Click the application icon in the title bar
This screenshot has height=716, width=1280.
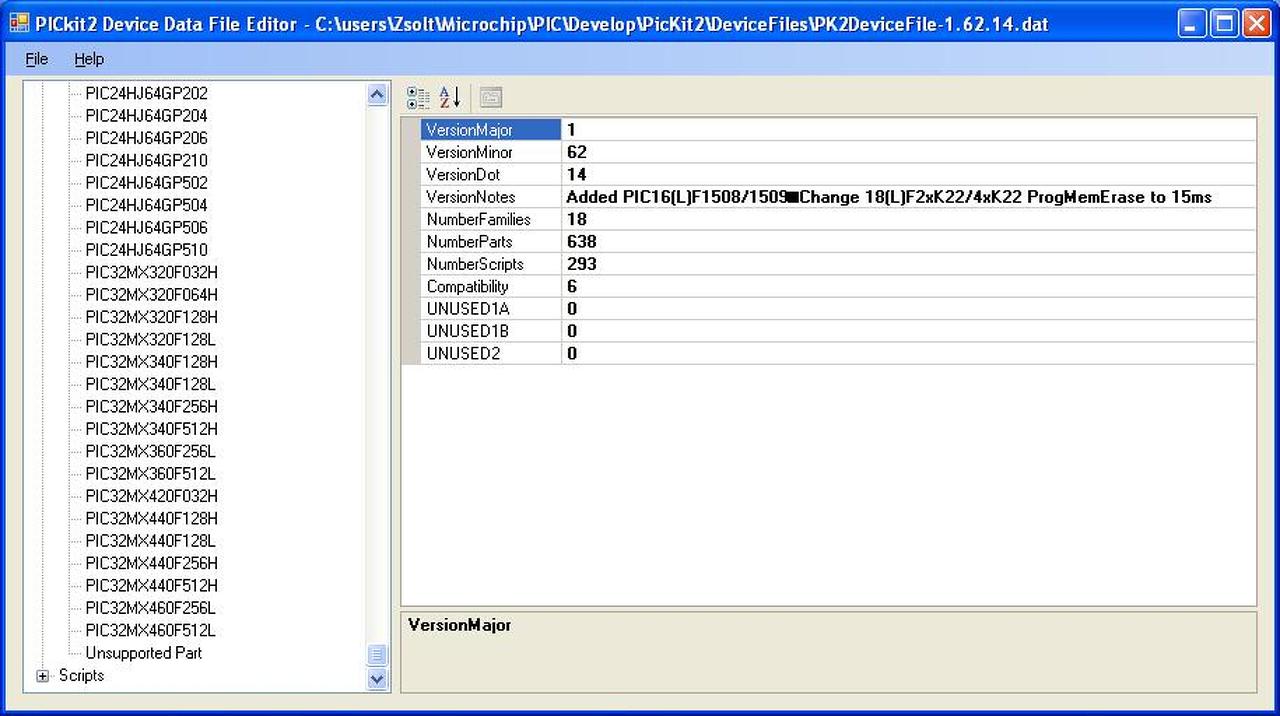pyautogui.click(x=19, y=23)
